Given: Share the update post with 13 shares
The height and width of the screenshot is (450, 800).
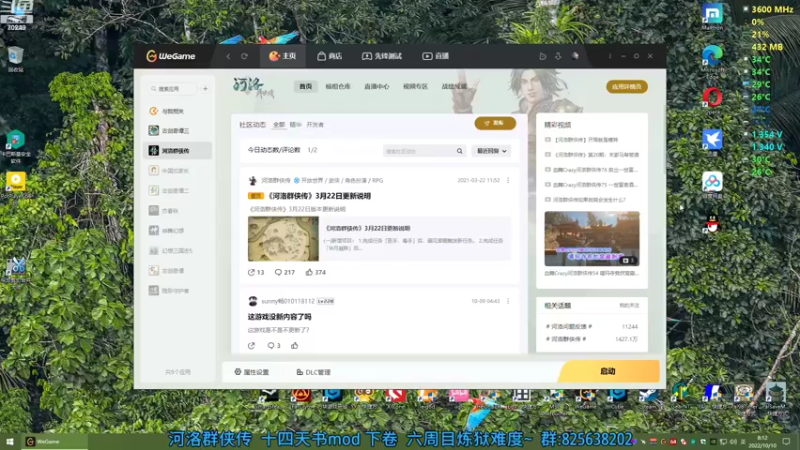Looking at the screenshot, I should click(256, 272).
